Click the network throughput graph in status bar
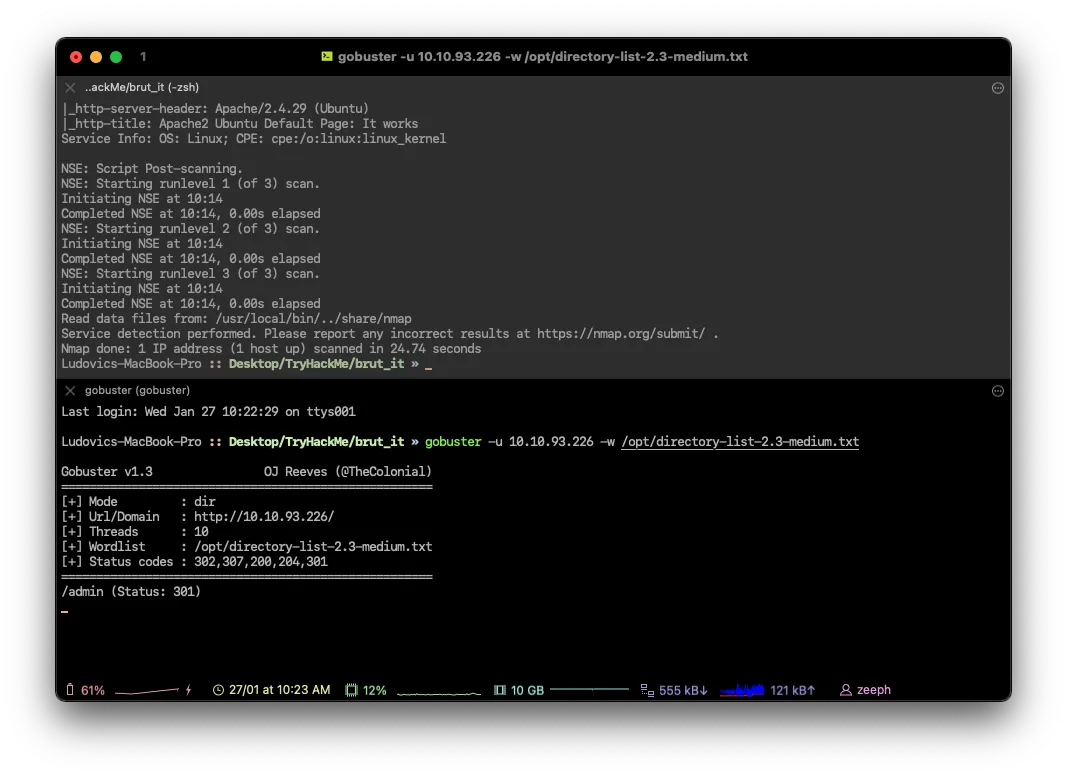The image size is (1067, 775). (x=742, y=690)
